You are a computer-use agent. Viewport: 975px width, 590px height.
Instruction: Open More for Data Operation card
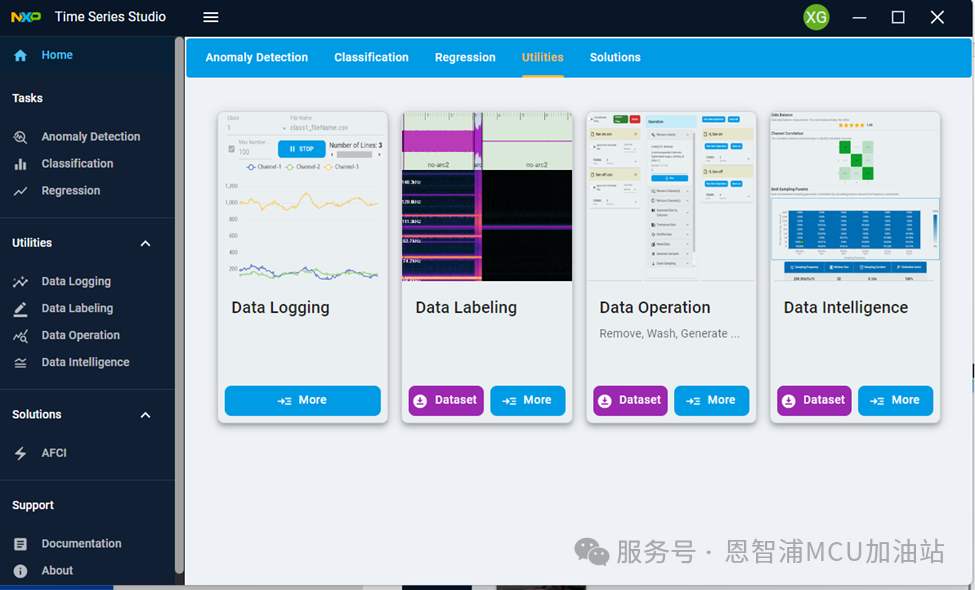click(x=711, y=400)
